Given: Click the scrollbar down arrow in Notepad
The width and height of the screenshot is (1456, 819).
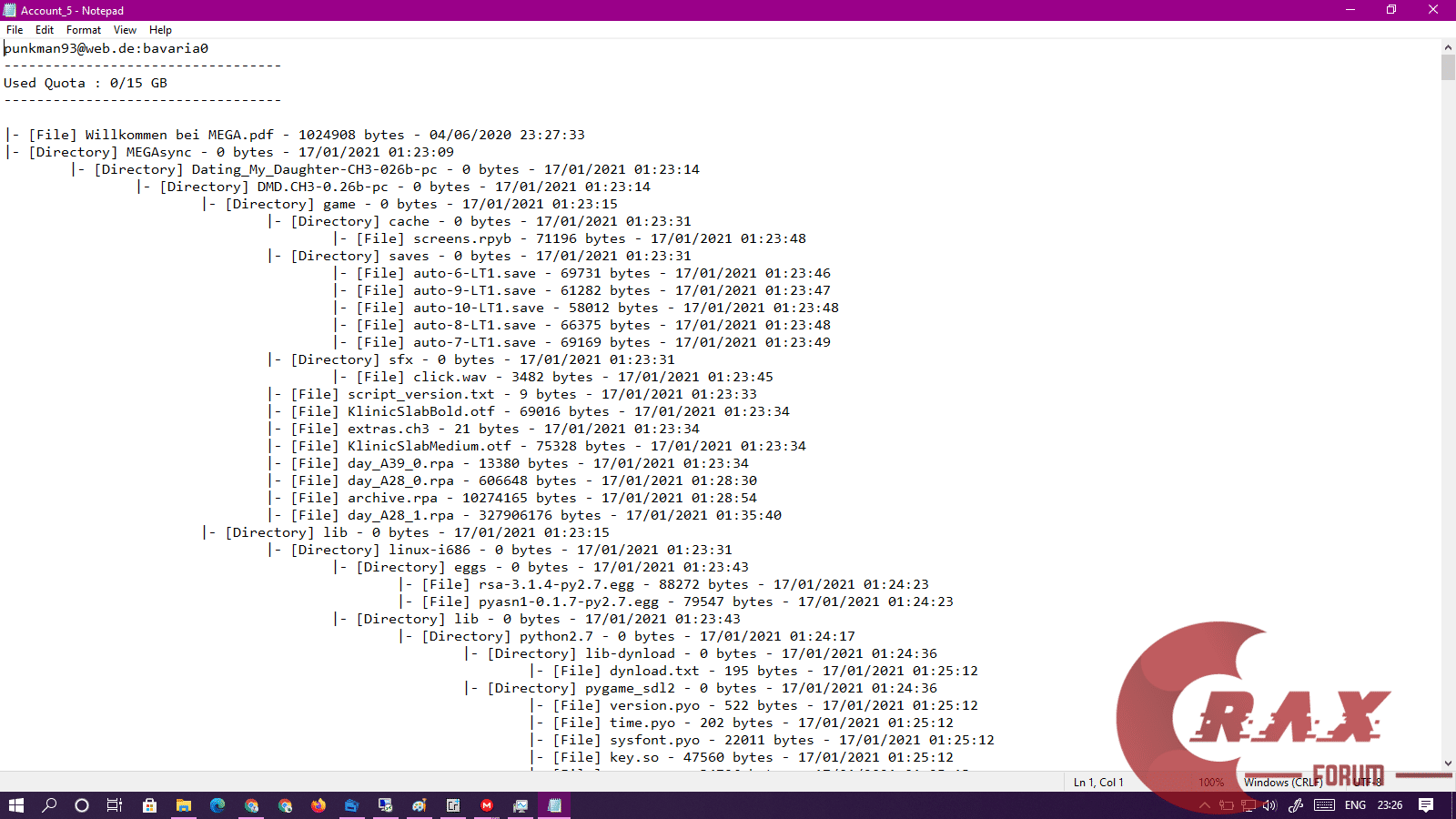Looking at the screenshot, I should pyautogui.click(x=1448, y=763).
